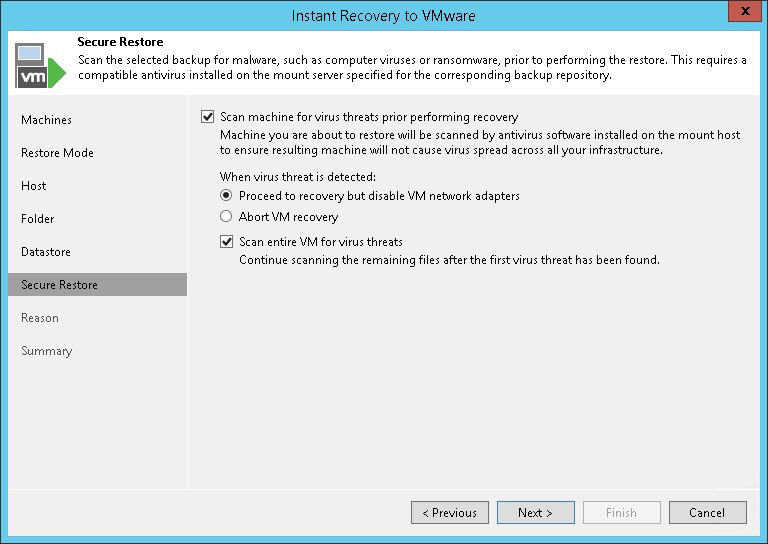Select the Secure Restore step

pos(60,285)
